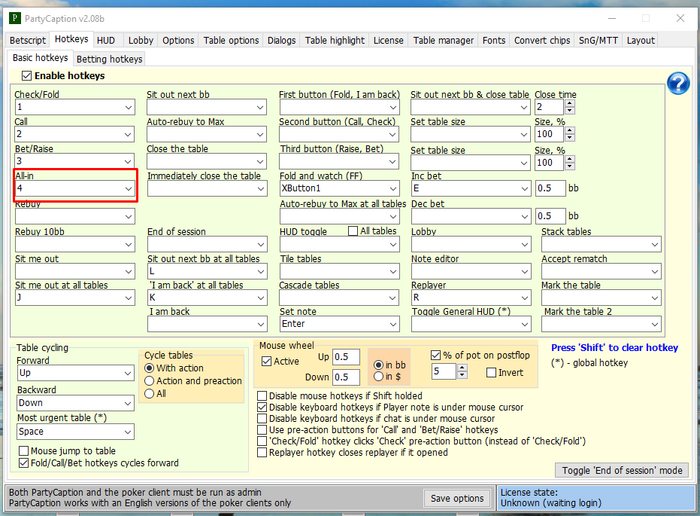Open Most urgent table dropdown
Screen dimensions: 700x516
[75, 432]
